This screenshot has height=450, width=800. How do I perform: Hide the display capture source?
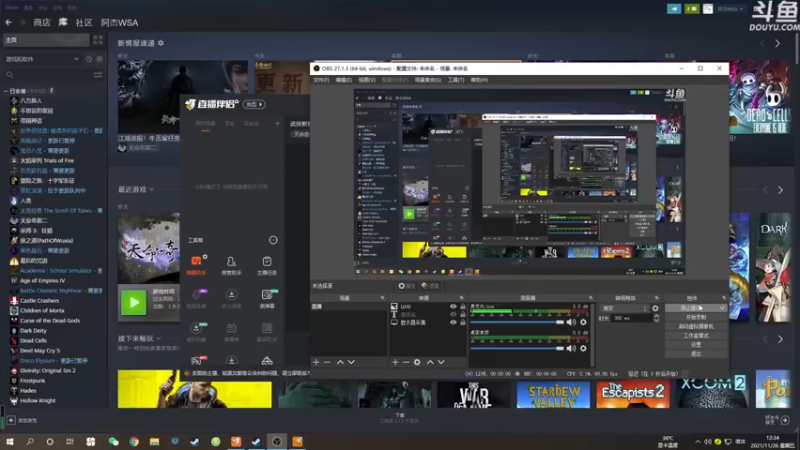453,322
